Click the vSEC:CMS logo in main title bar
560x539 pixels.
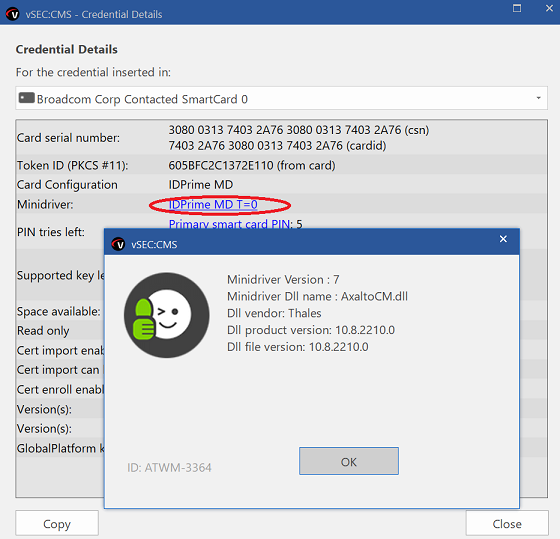(x=12, y=14)
